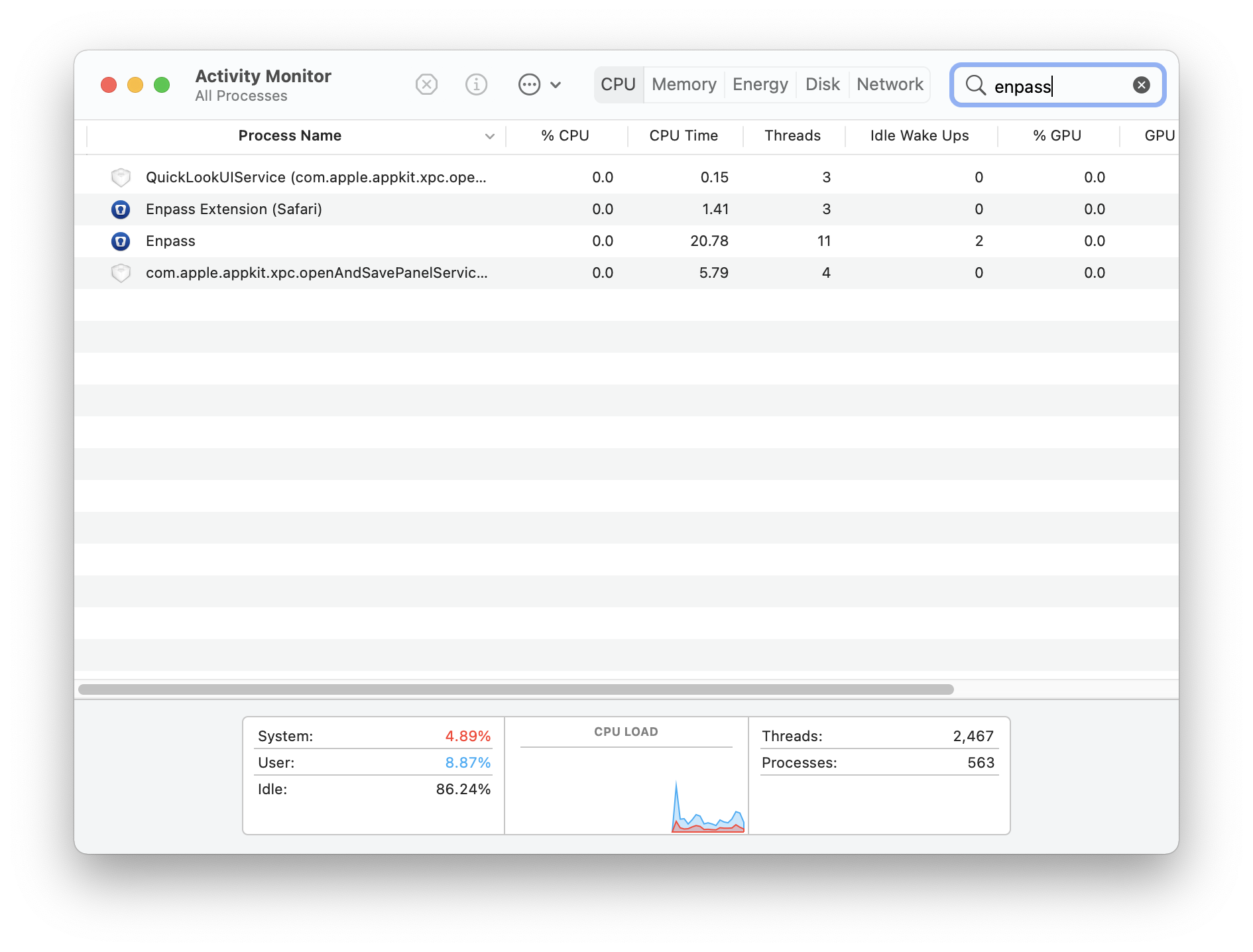
Task: Open the more actions ellipsis menu
Action: pyautogui.click(x=540, y=85)
